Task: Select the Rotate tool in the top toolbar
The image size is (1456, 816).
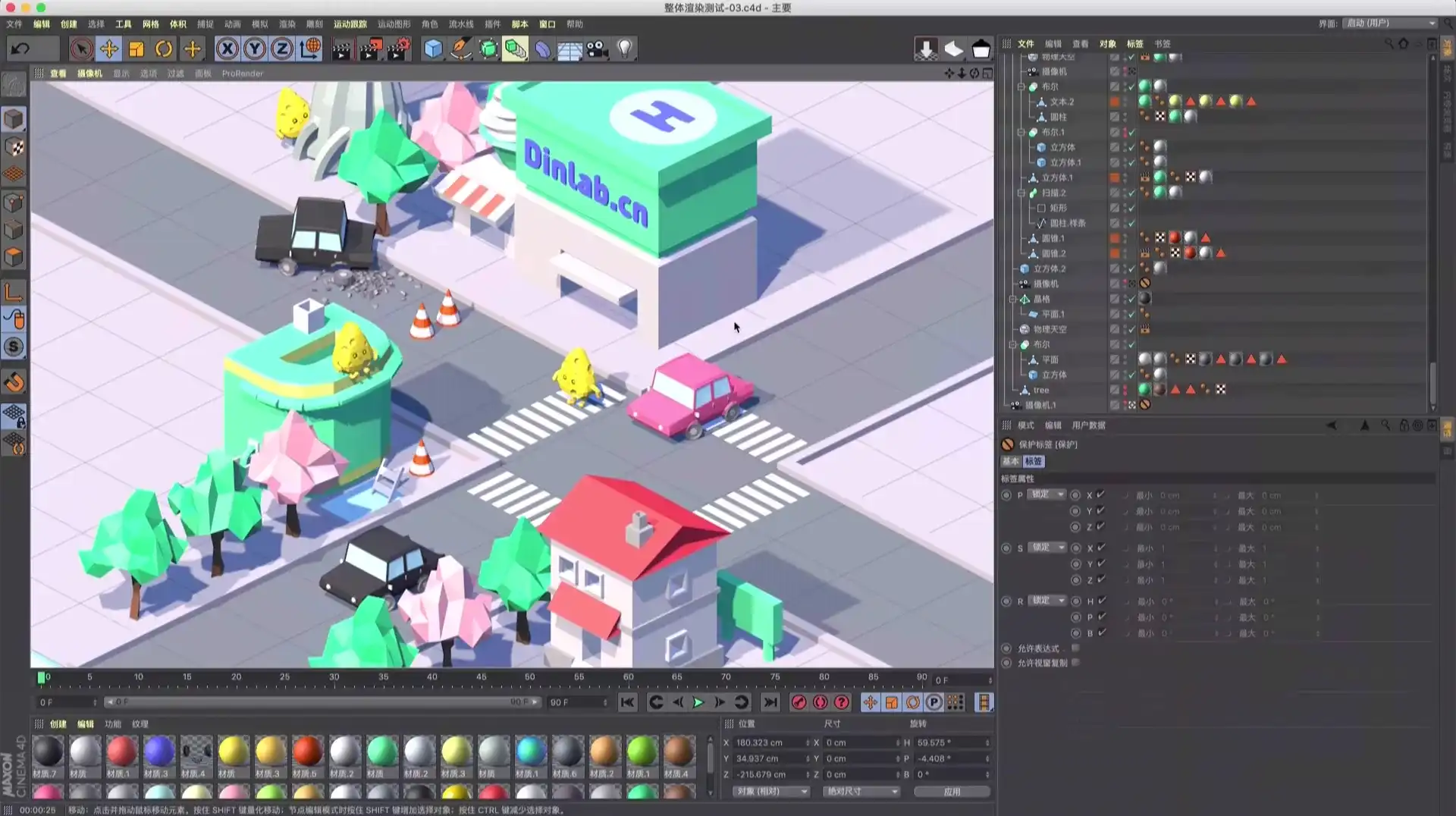Action: coord(164,49)
